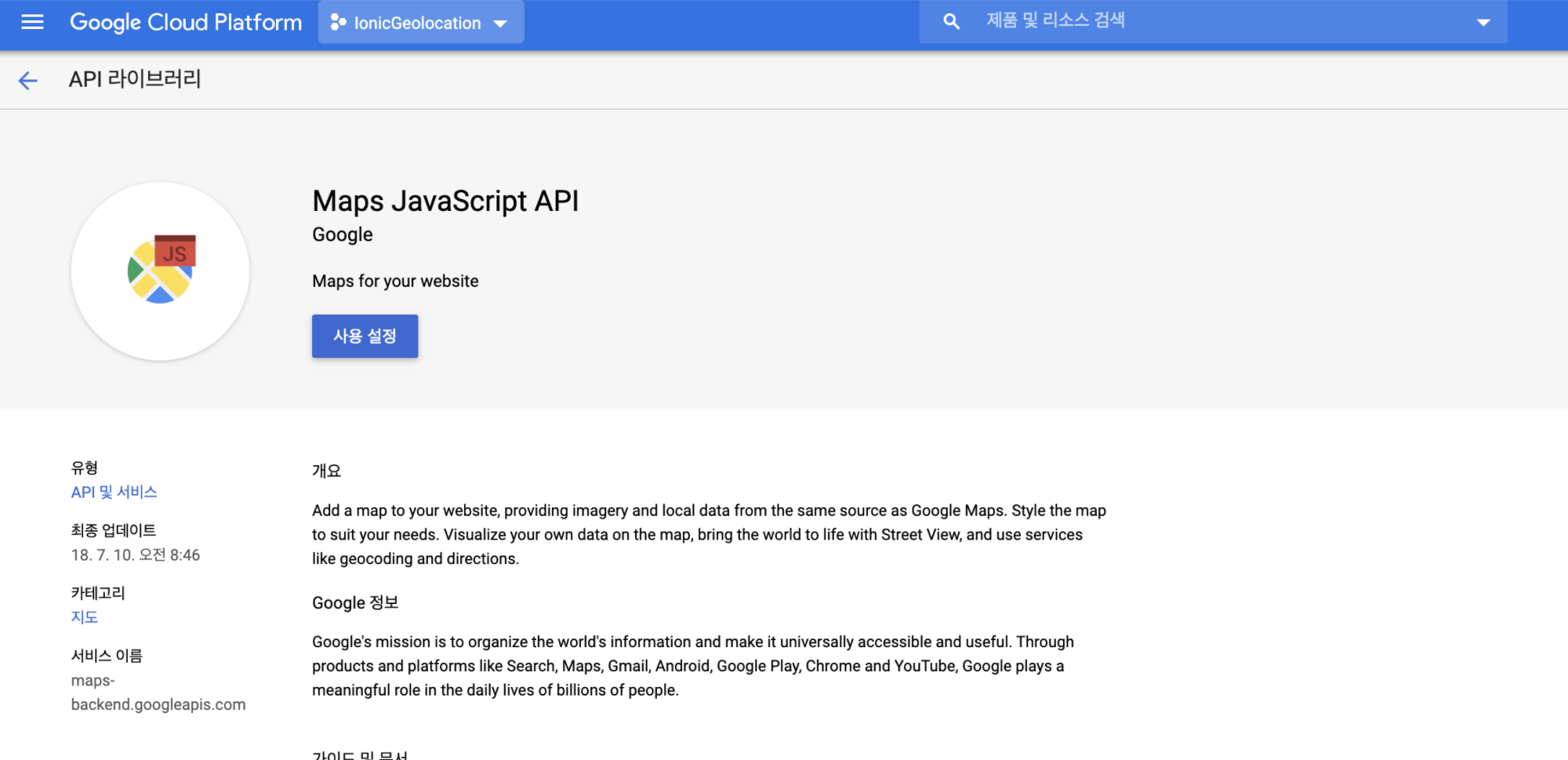This screenshot has width=1568, height=760.
Task: Click the maps-backend.googleapis.com service name
Action: [x=158, y=693]
